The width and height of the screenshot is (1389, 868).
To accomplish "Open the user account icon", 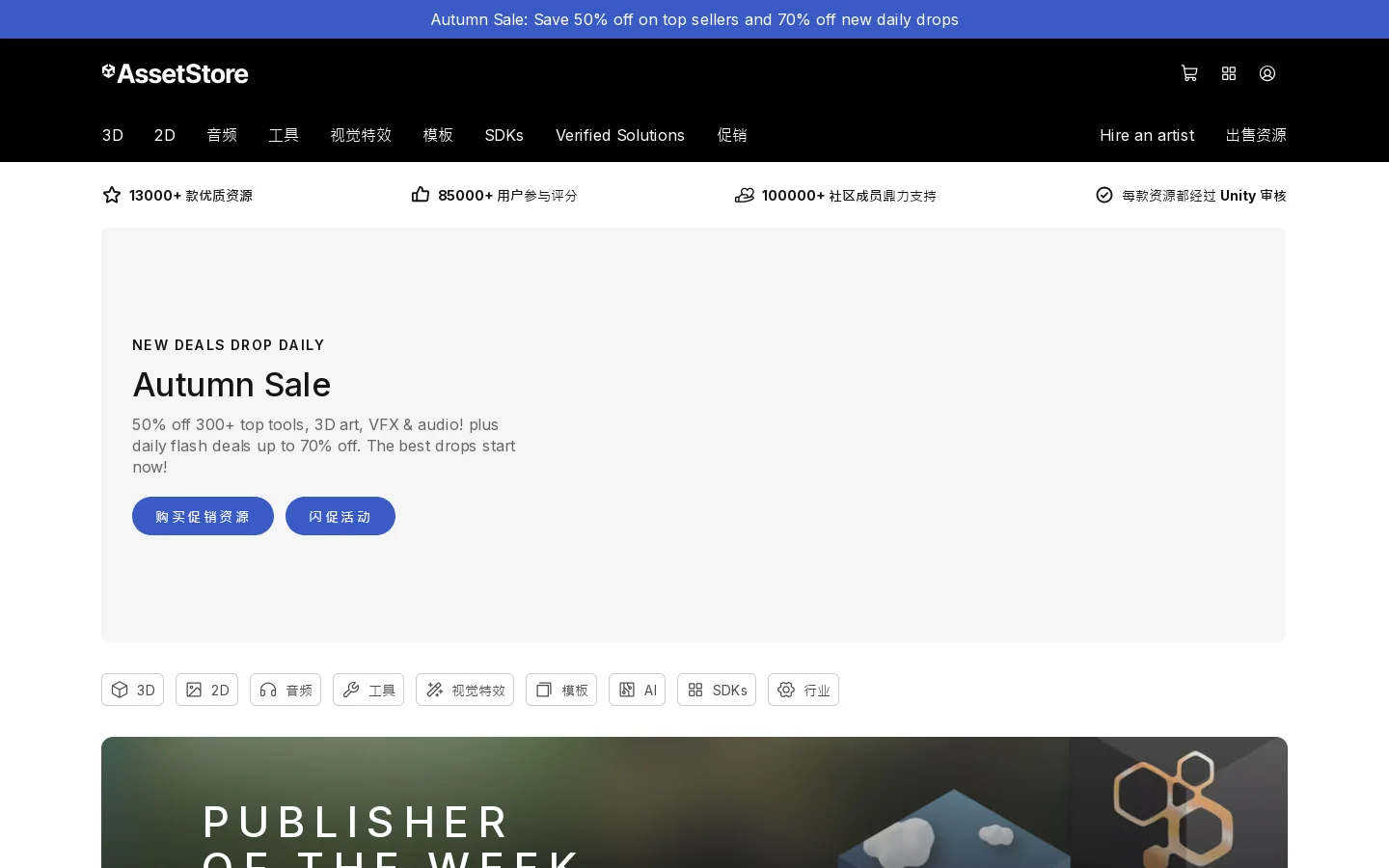I will click(1267, 73).
